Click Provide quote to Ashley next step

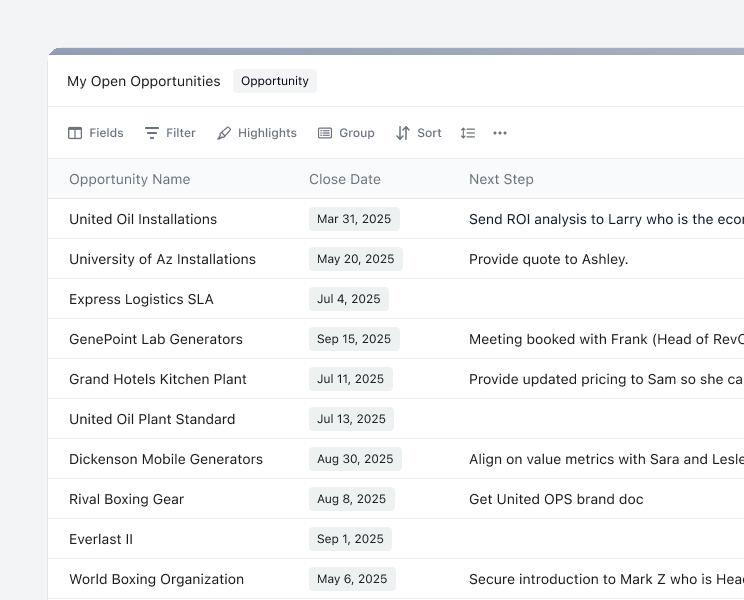[549, 259]
